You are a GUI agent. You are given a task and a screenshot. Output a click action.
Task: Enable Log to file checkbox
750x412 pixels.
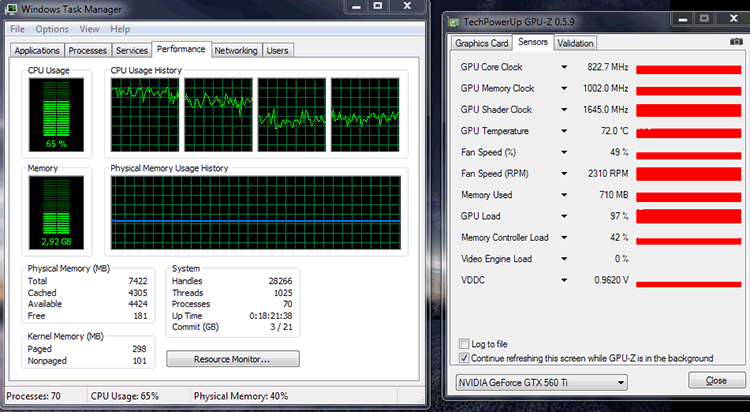pos(463,344)
